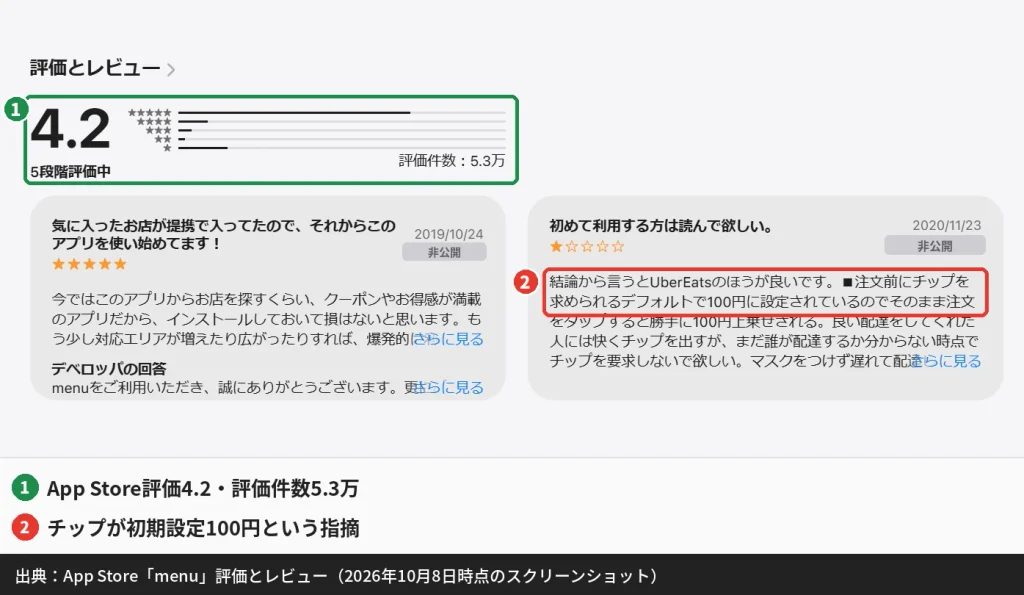
Task: Click the review text starting 今ではこのアプリから
Action: (x=267, y=319)
